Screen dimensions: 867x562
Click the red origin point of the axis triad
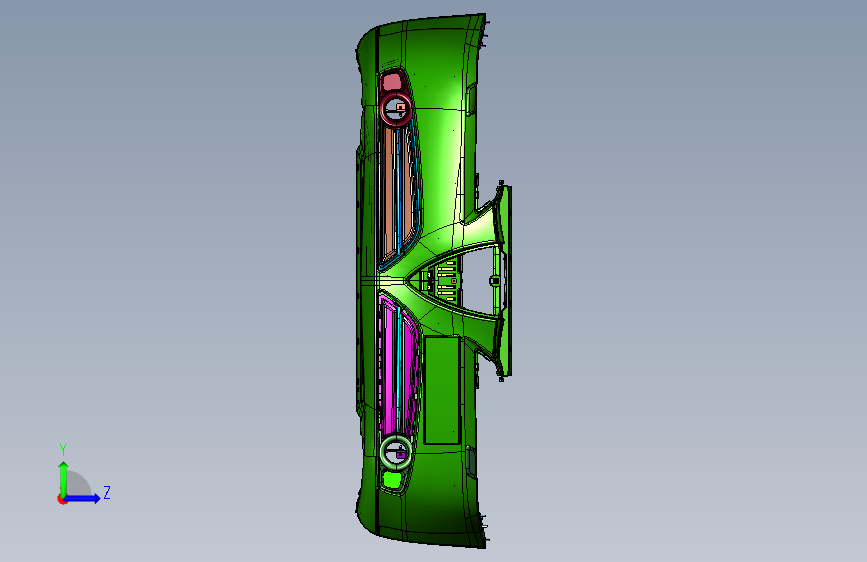point(62,499)
